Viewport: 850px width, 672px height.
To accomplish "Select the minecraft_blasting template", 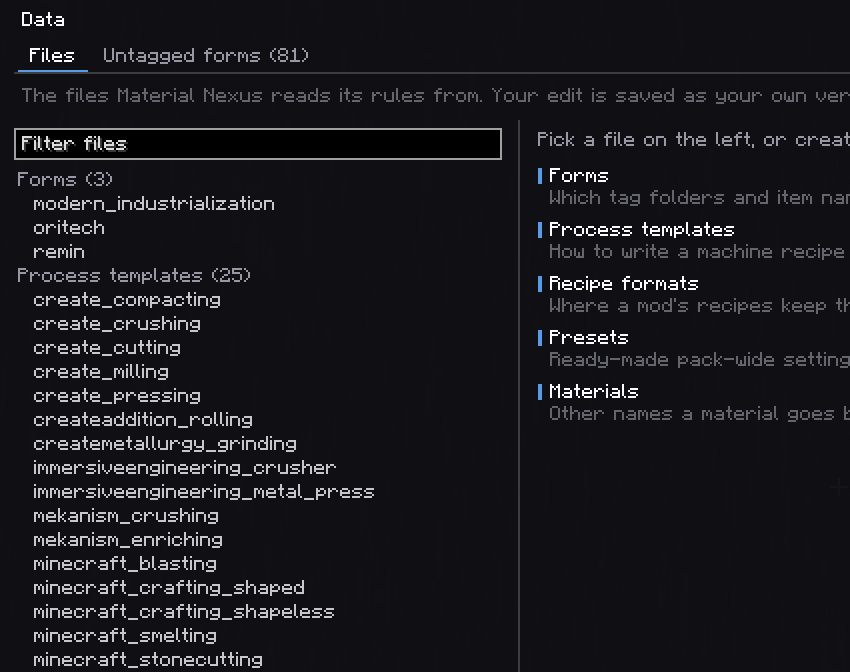I will 125,564.
